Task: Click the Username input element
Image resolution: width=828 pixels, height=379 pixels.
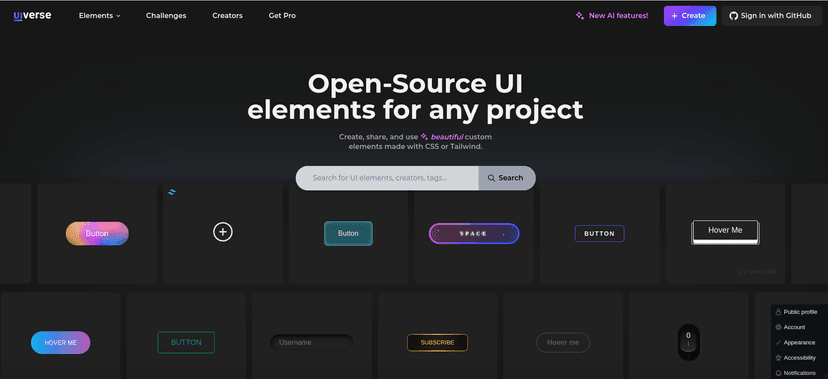Action: [312, 343]
